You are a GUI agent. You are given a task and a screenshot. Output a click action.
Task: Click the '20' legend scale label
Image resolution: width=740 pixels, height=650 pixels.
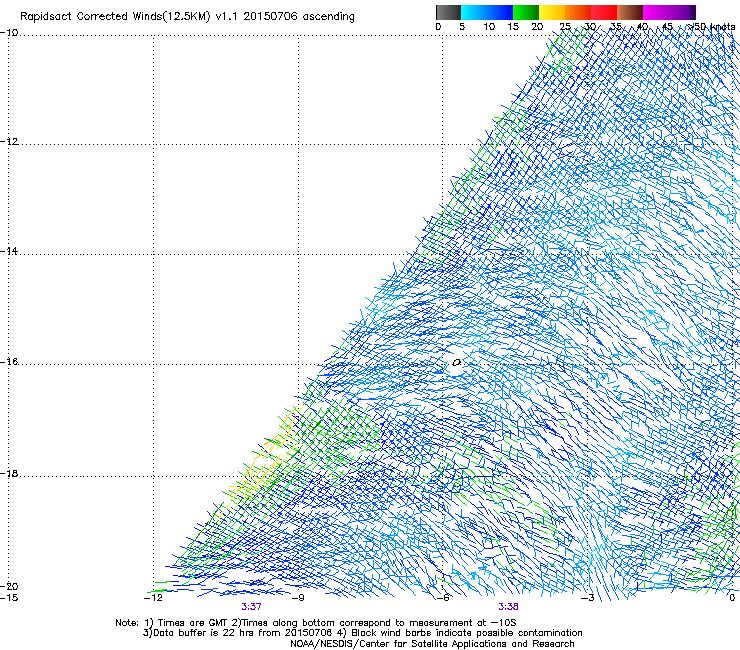pyautogui.click(x=537, y=27)
